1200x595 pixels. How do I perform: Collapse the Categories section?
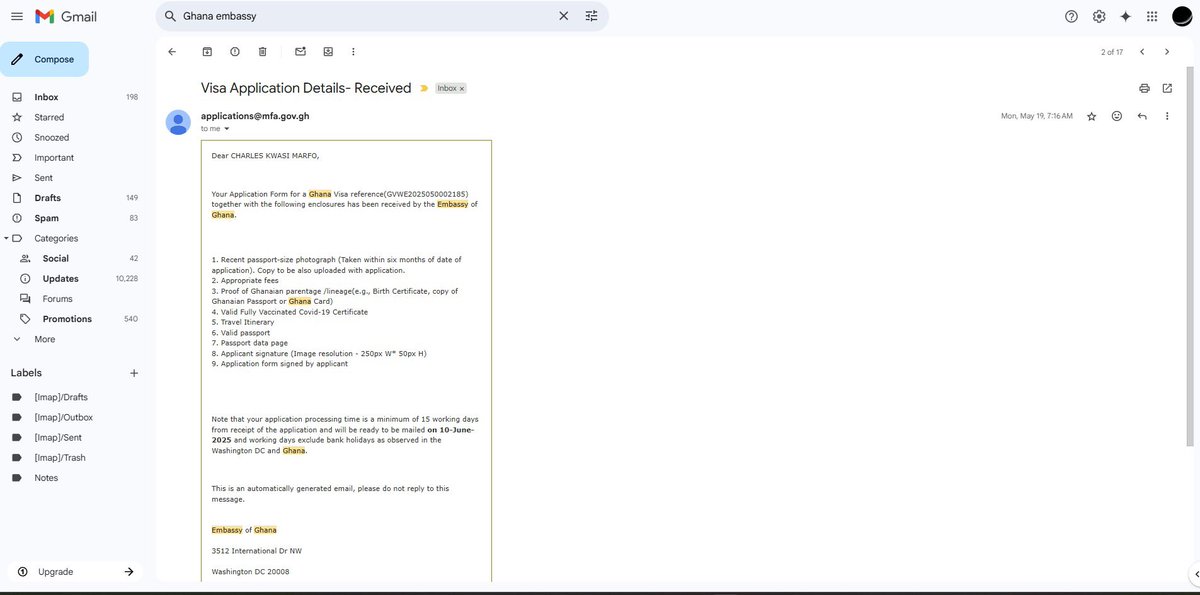6,238
